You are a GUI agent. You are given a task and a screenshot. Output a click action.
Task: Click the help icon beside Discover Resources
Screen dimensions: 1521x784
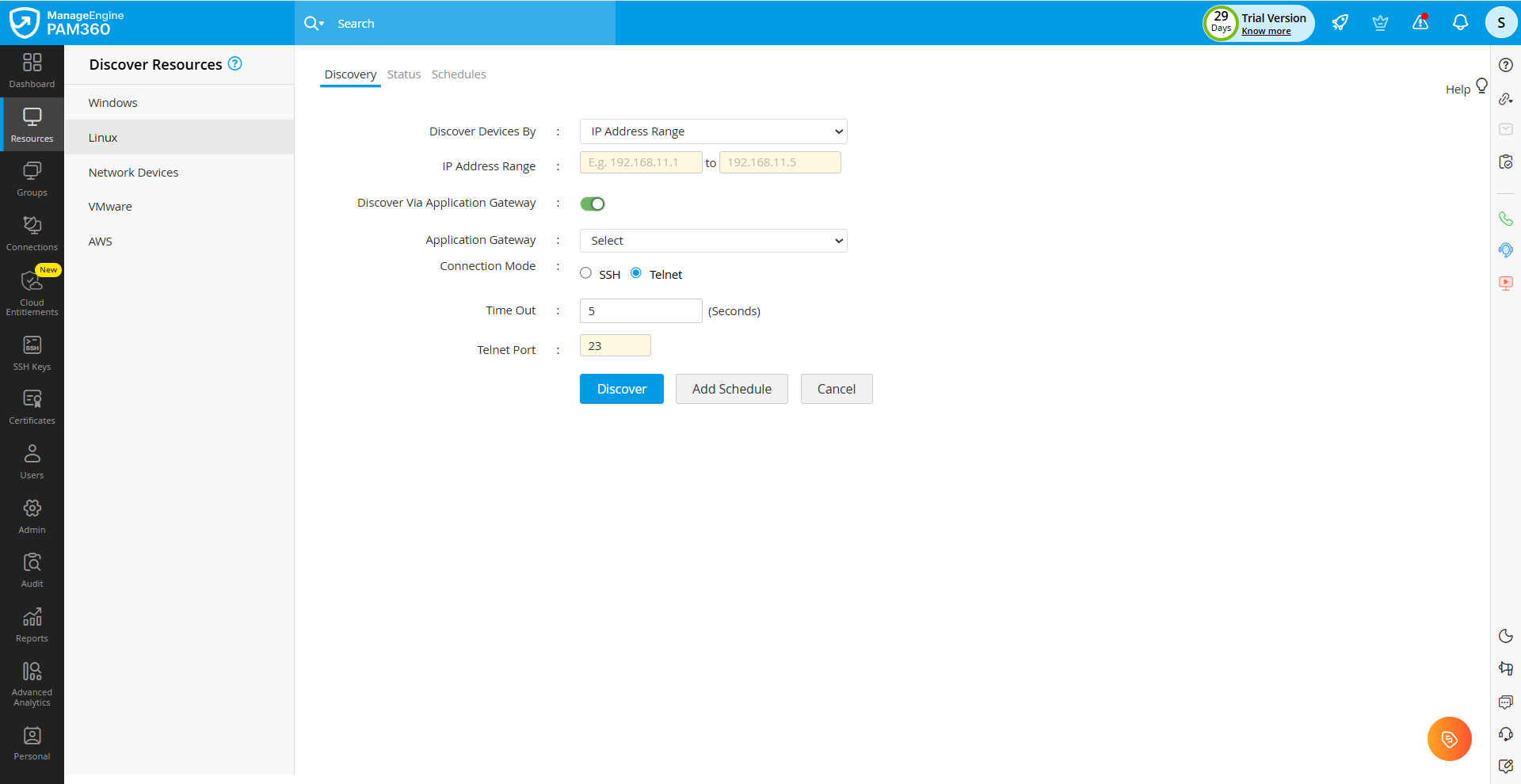pos(235,63)
